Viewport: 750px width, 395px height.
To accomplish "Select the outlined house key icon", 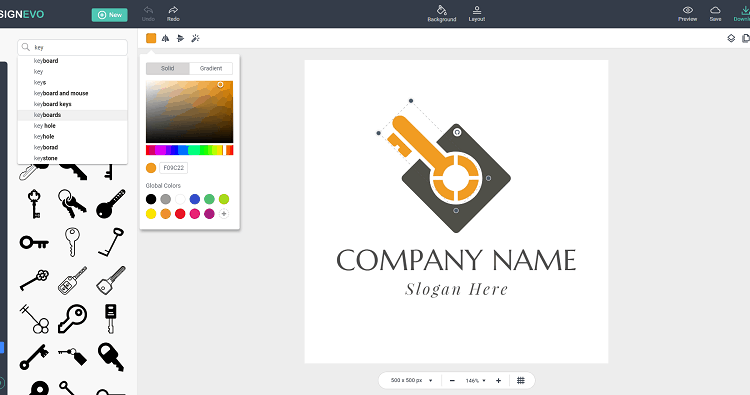I will coord(72,242).
